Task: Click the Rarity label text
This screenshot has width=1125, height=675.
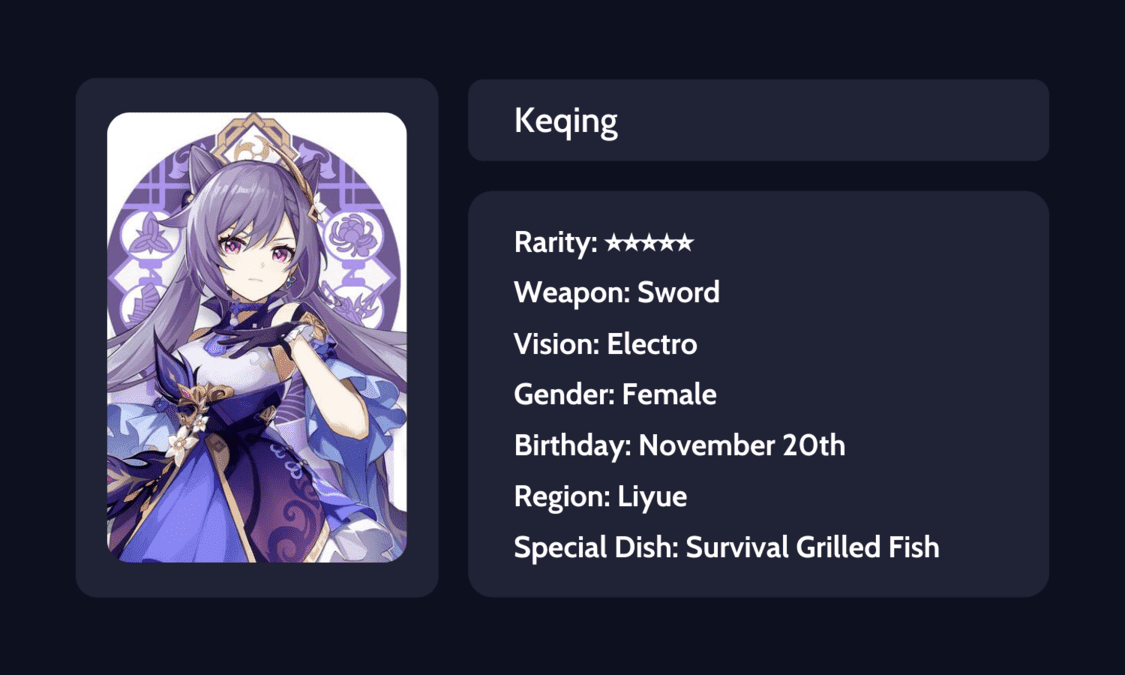Action: (555, 242)
